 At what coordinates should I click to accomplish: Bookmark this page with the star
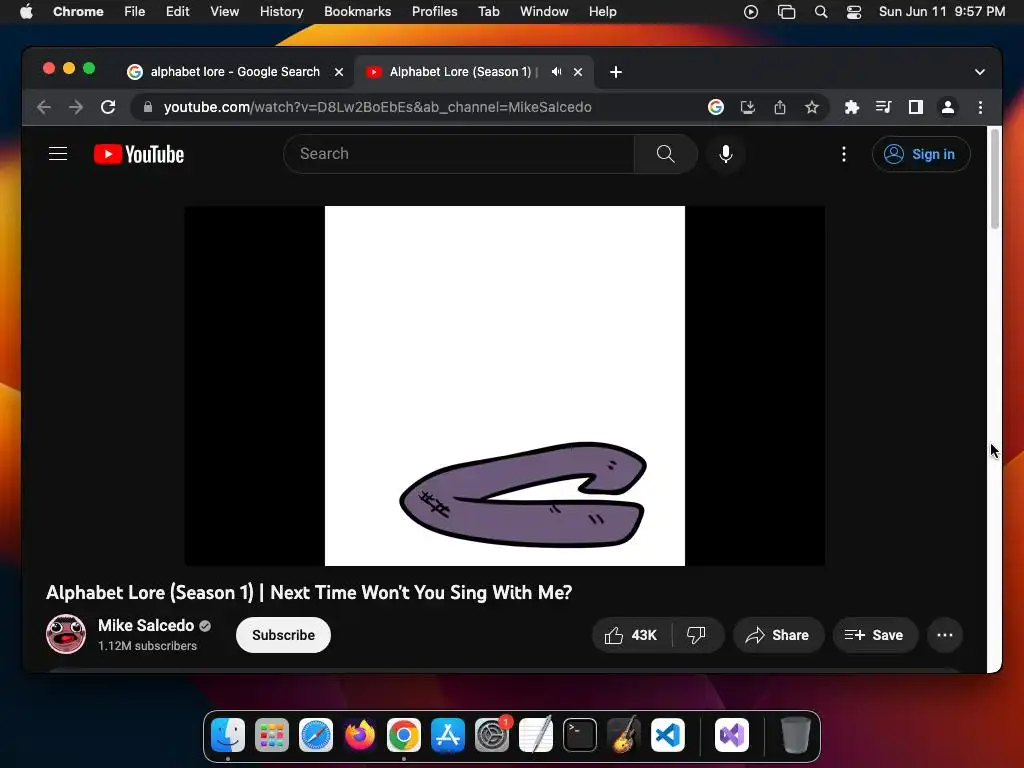(812, 107)
